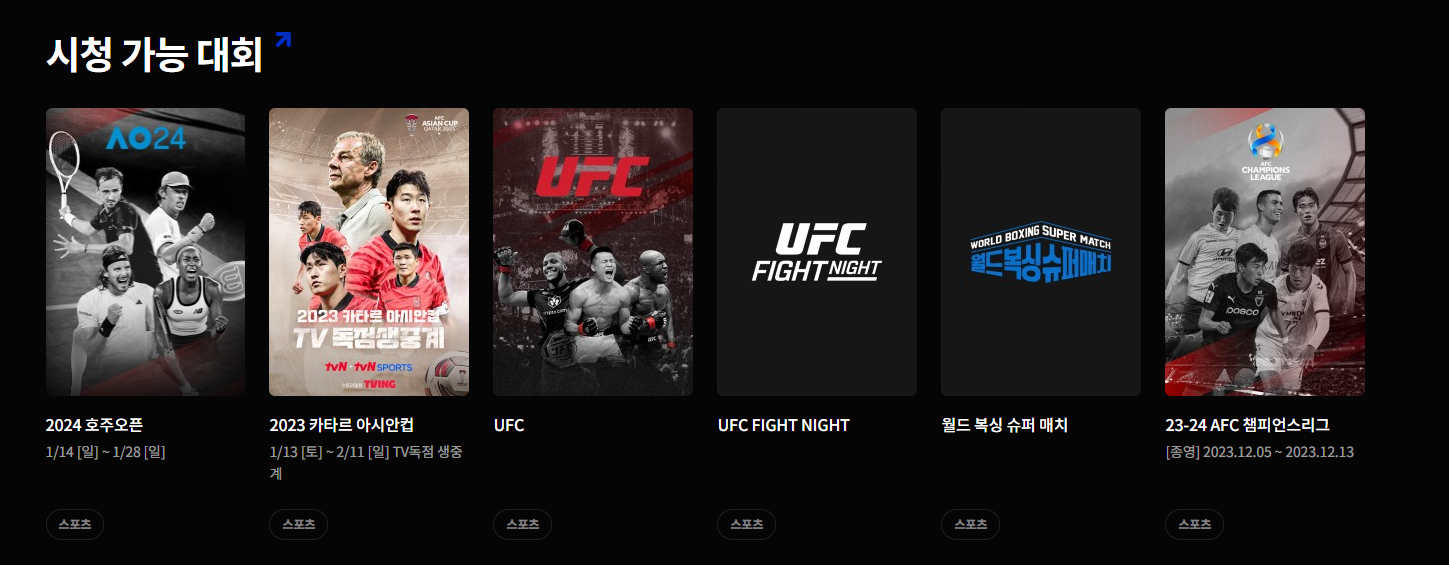The height and width of the screenshot is (565, 1449).
Task: Click the UFC Fight Night logo tile
Action: pos(817,252)
